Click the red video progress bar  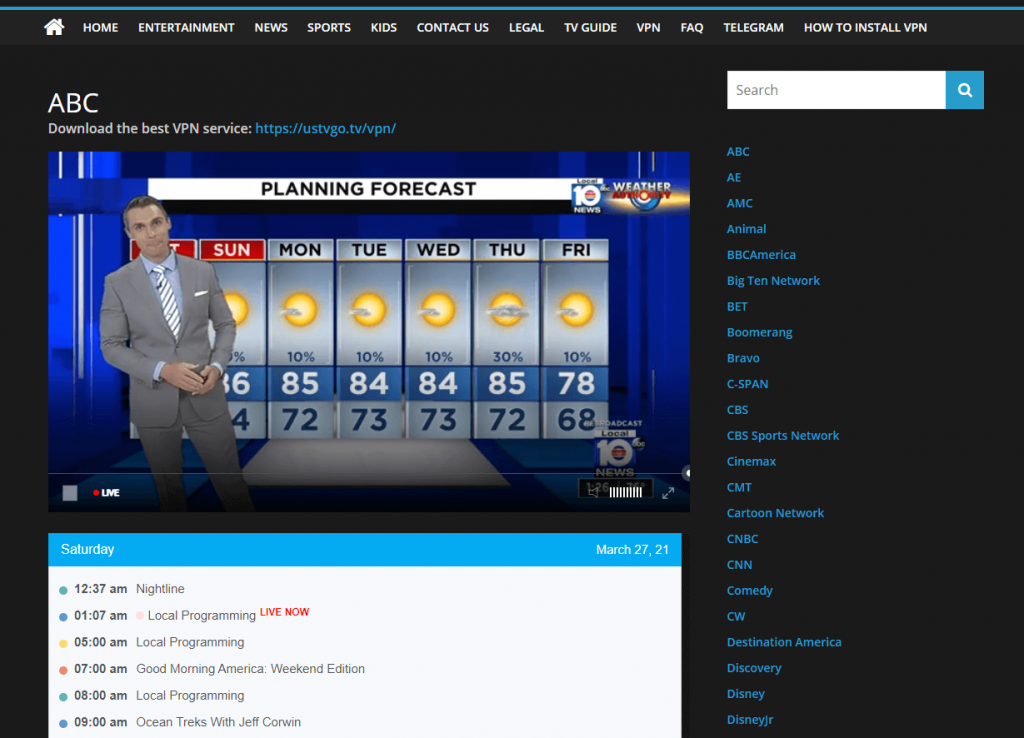369,473
